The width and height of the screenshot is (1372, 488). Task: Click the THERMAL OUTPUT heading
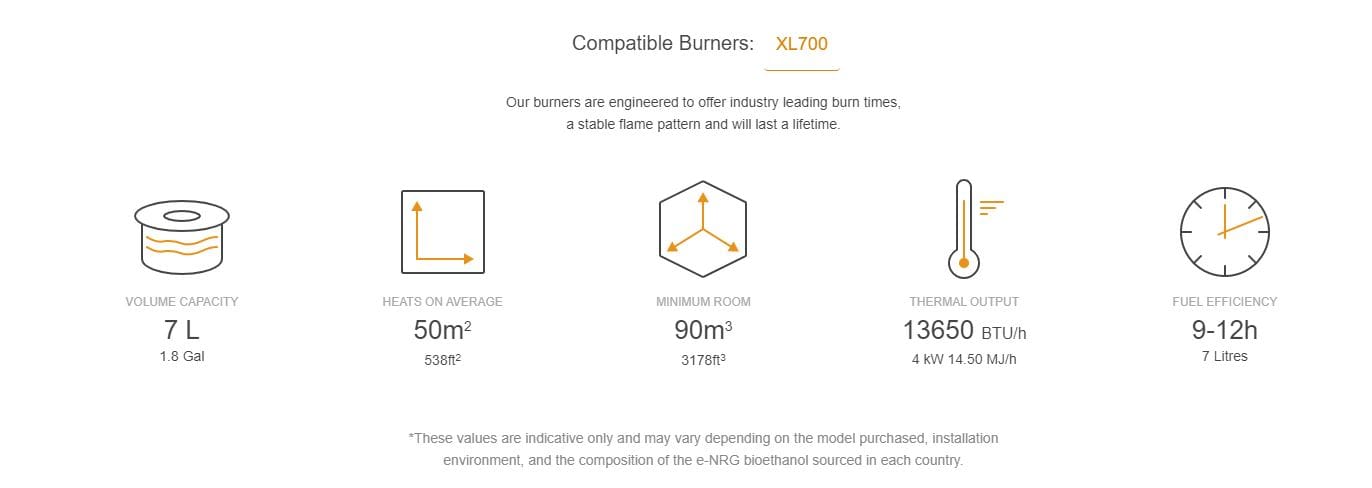tap(964, 301)
